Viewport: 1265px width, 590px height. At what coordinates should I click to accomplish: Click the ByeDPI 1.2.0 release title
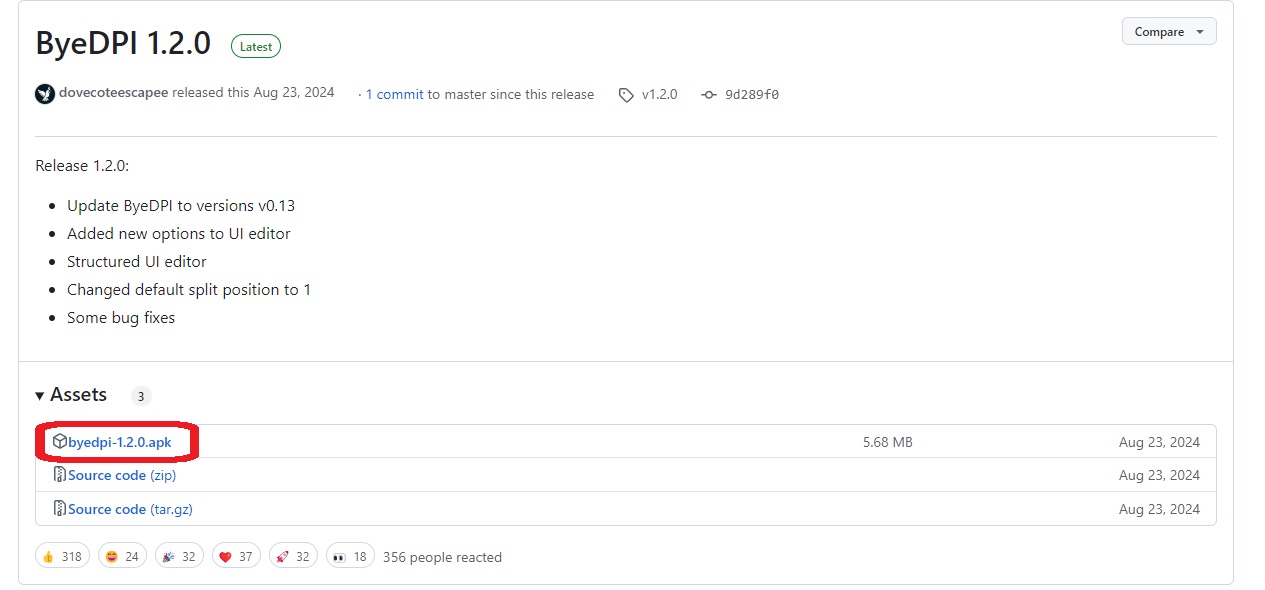[123, 44]
